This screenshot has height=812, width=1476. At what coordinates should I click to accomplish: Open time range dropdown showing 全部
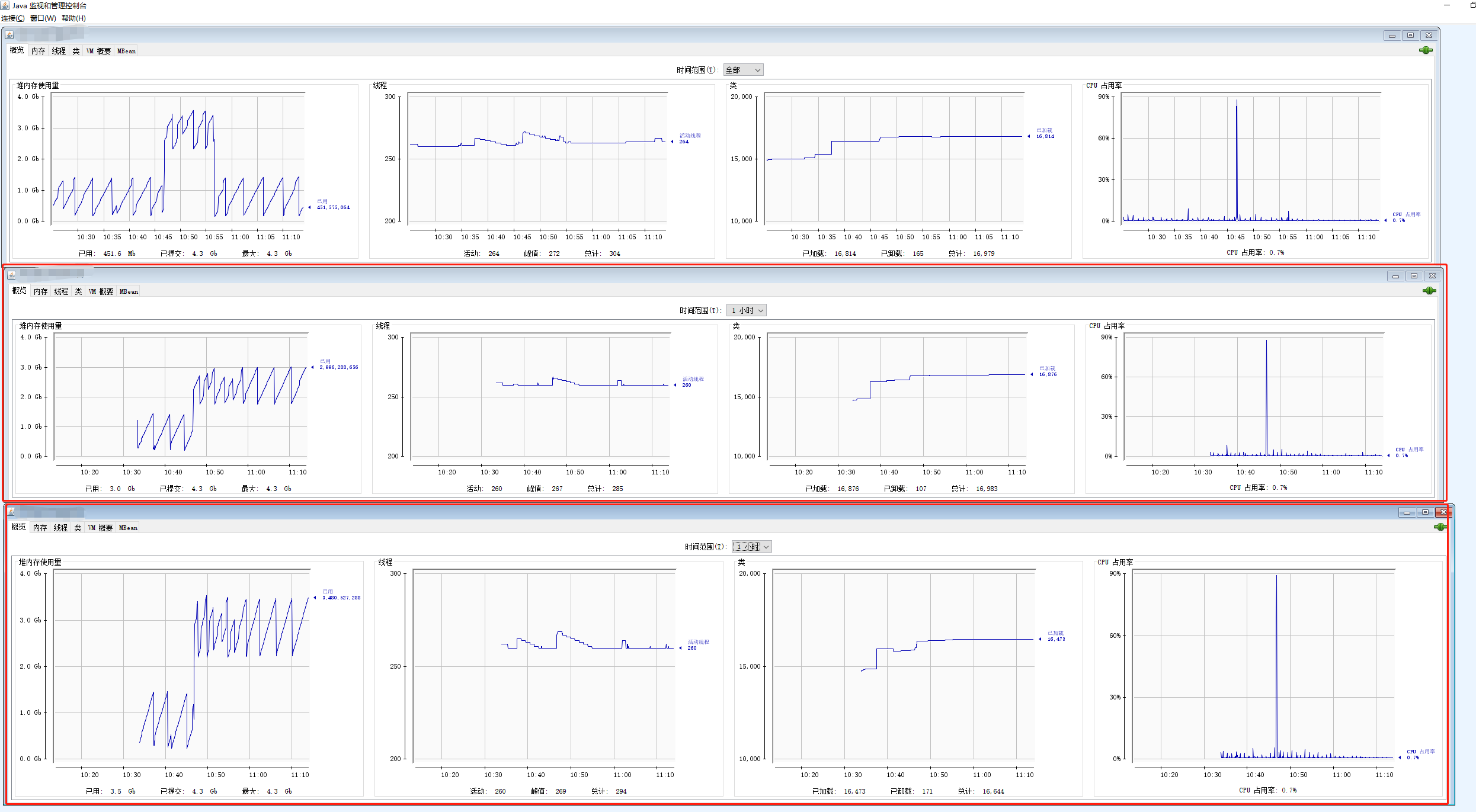[743, 70]
